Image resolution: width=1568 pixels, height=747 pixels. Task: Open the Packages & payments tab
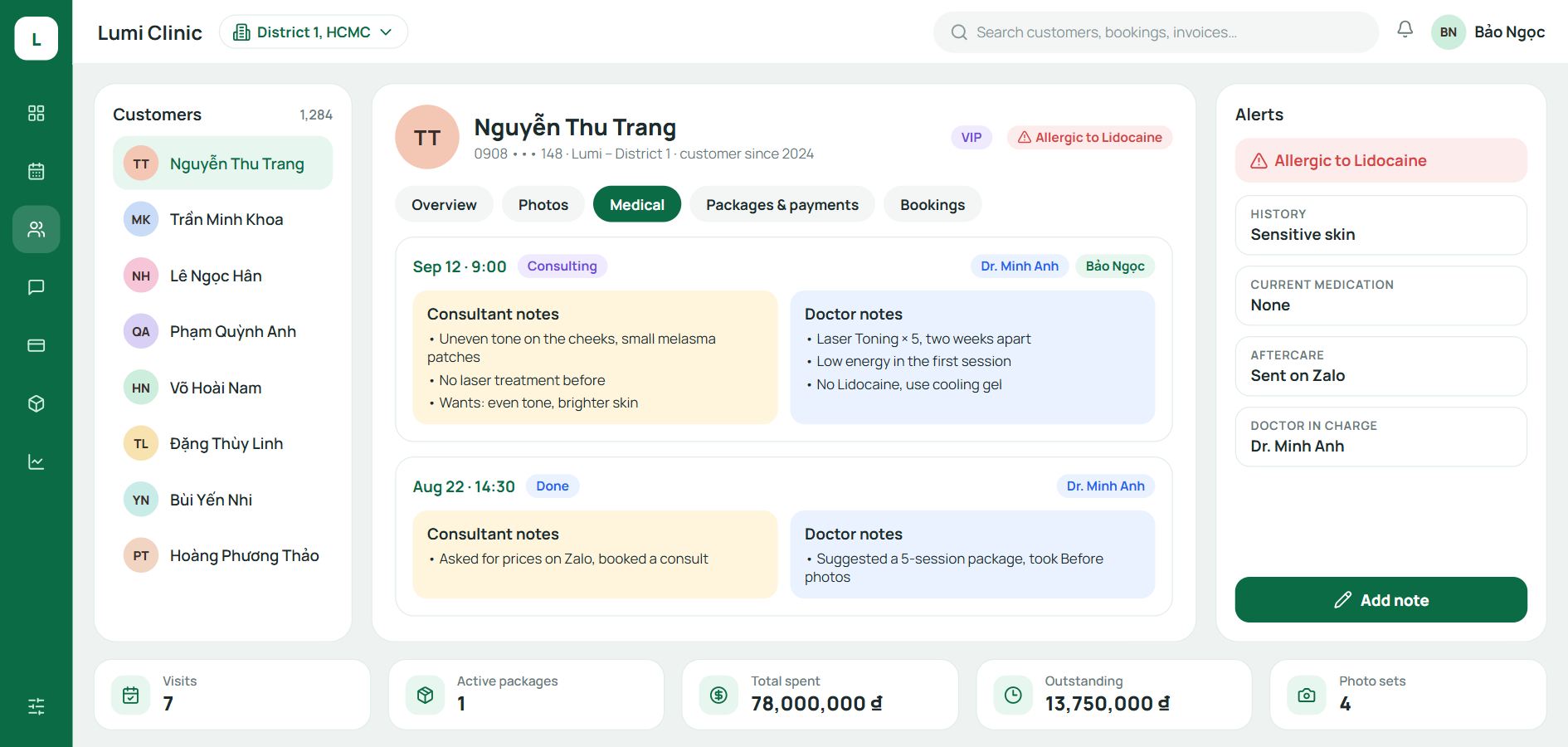(x=782, y=204)
